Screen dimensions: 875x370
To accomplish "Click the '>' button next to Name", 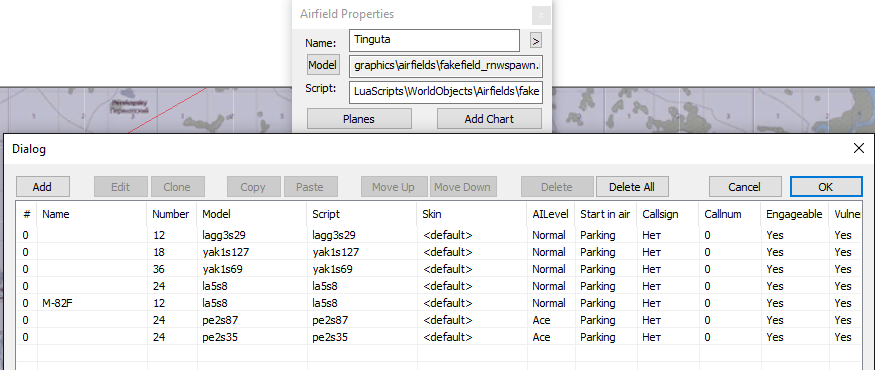I will 535,41.
